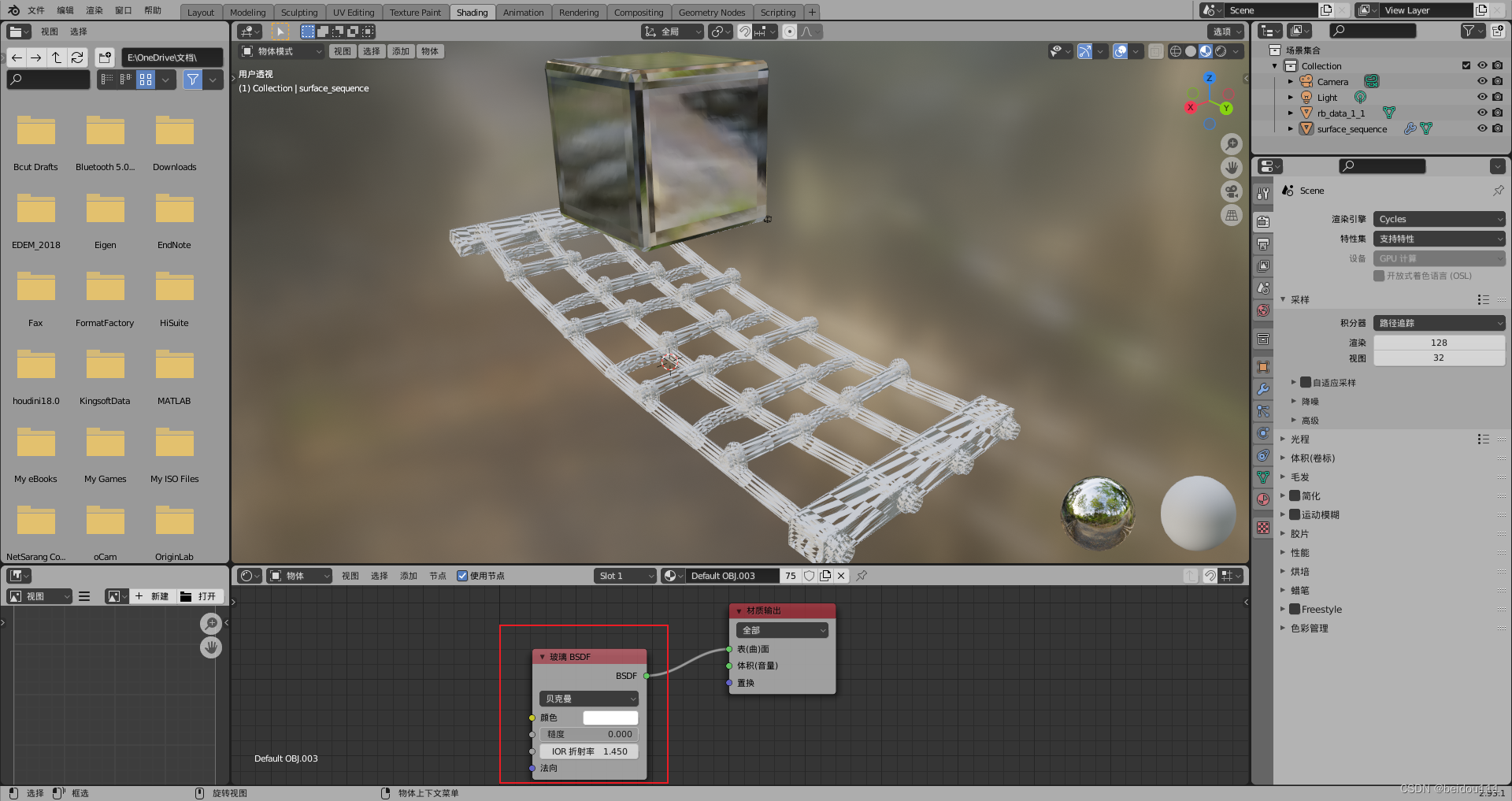This screenshot has width=1512, height=801.
Task: Open the feature set dropdown
Action: pos(1440,239)
